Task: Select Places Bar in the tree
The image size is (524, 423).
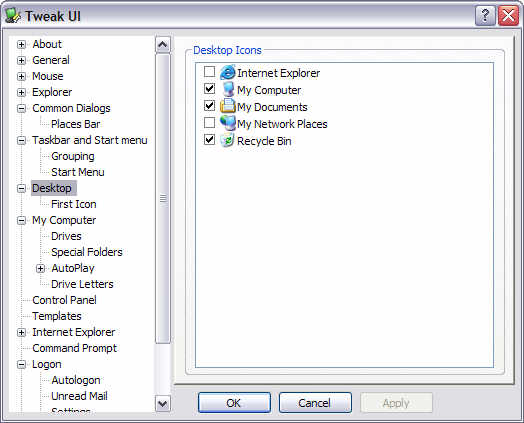Action: pos(76,124)
